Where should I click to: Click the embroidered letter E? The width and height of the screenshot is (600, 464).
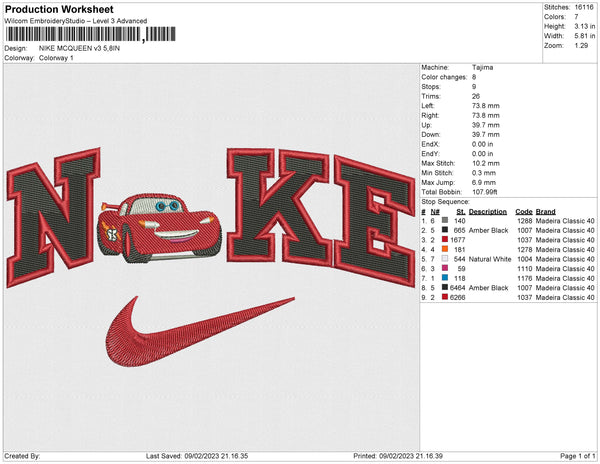click(375, 221)
